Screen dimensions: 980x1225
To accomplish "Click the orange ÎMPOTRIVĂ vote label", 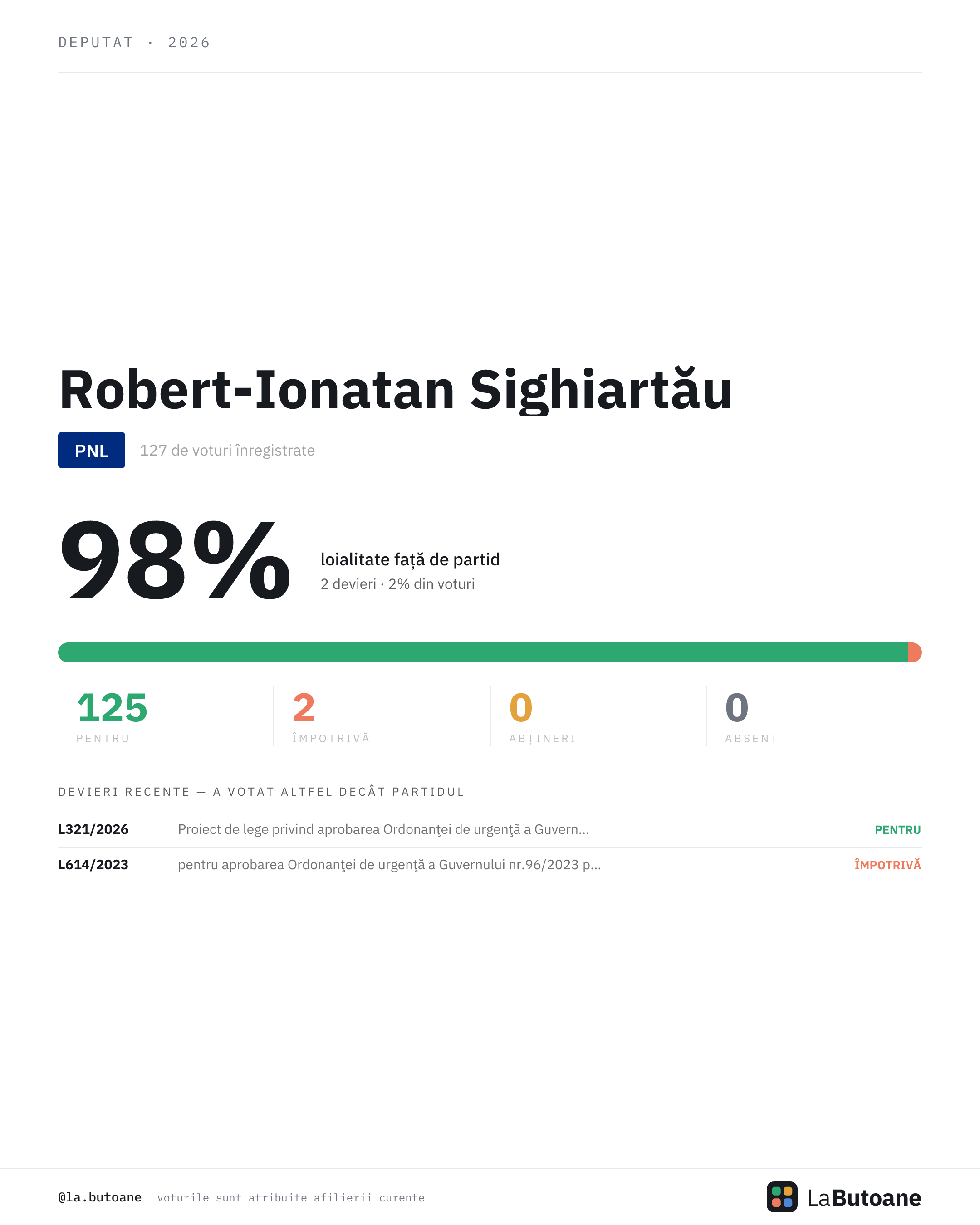I will coord(887,865).
